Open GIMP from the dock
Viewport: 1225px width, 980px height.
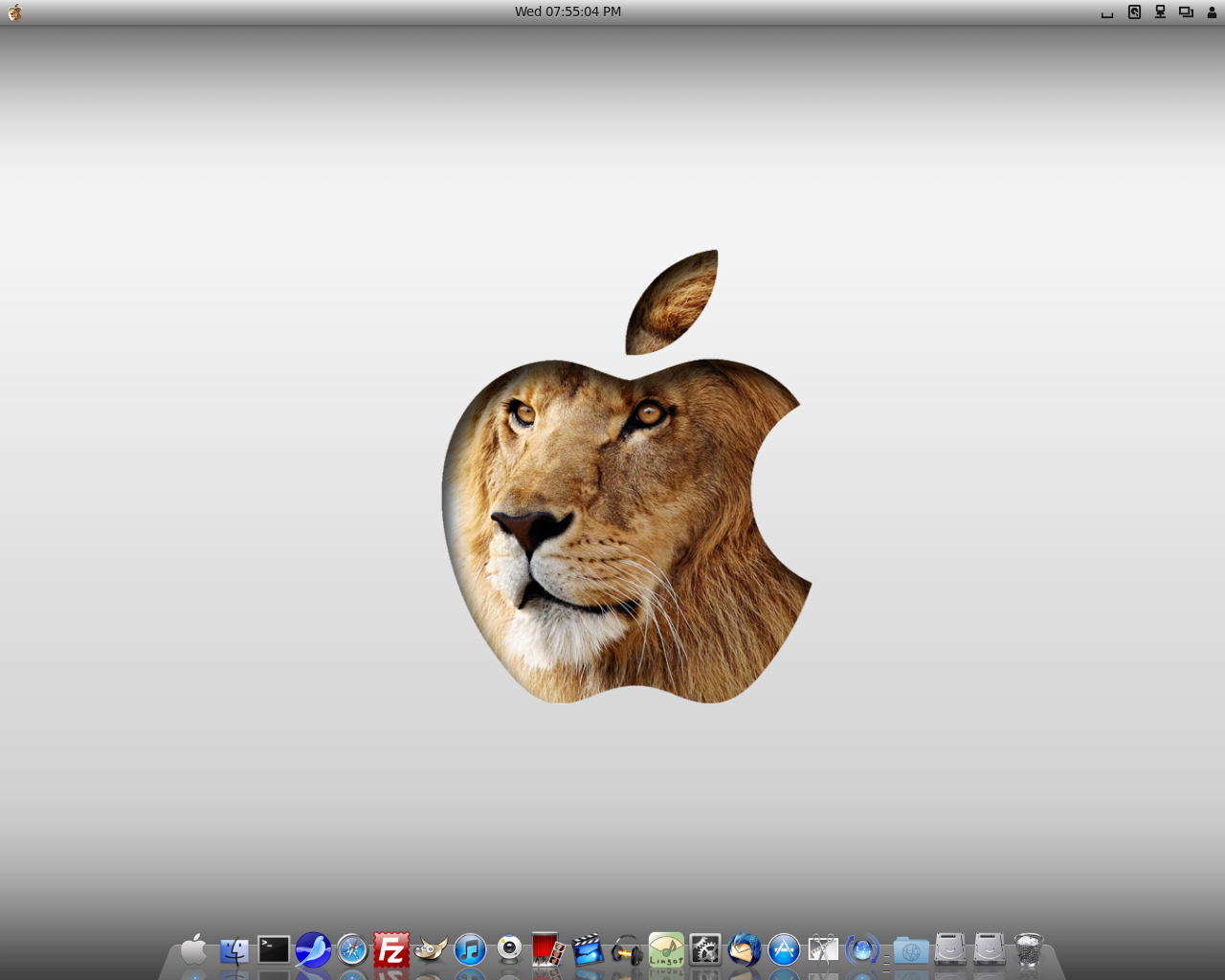tap(431, 950)
